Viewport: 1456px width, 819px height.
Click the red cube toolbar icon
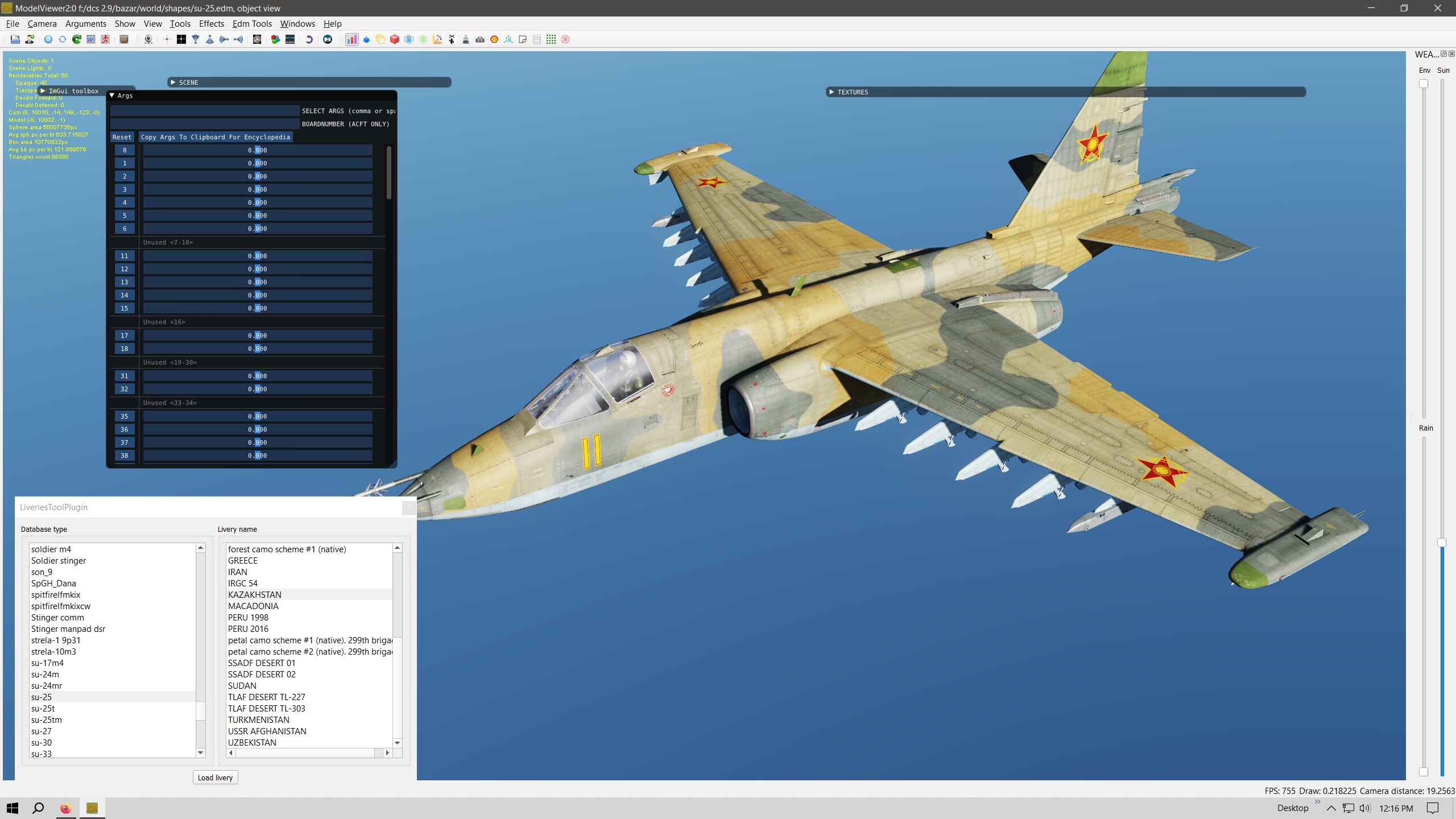394,39
